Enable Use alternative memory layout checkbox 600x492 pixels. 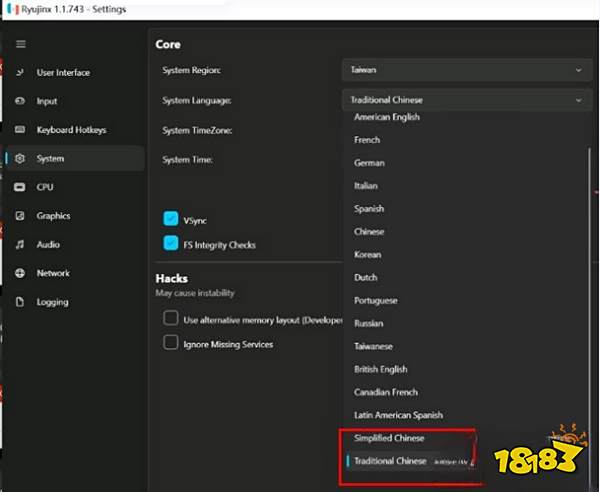tap(170, 319)
